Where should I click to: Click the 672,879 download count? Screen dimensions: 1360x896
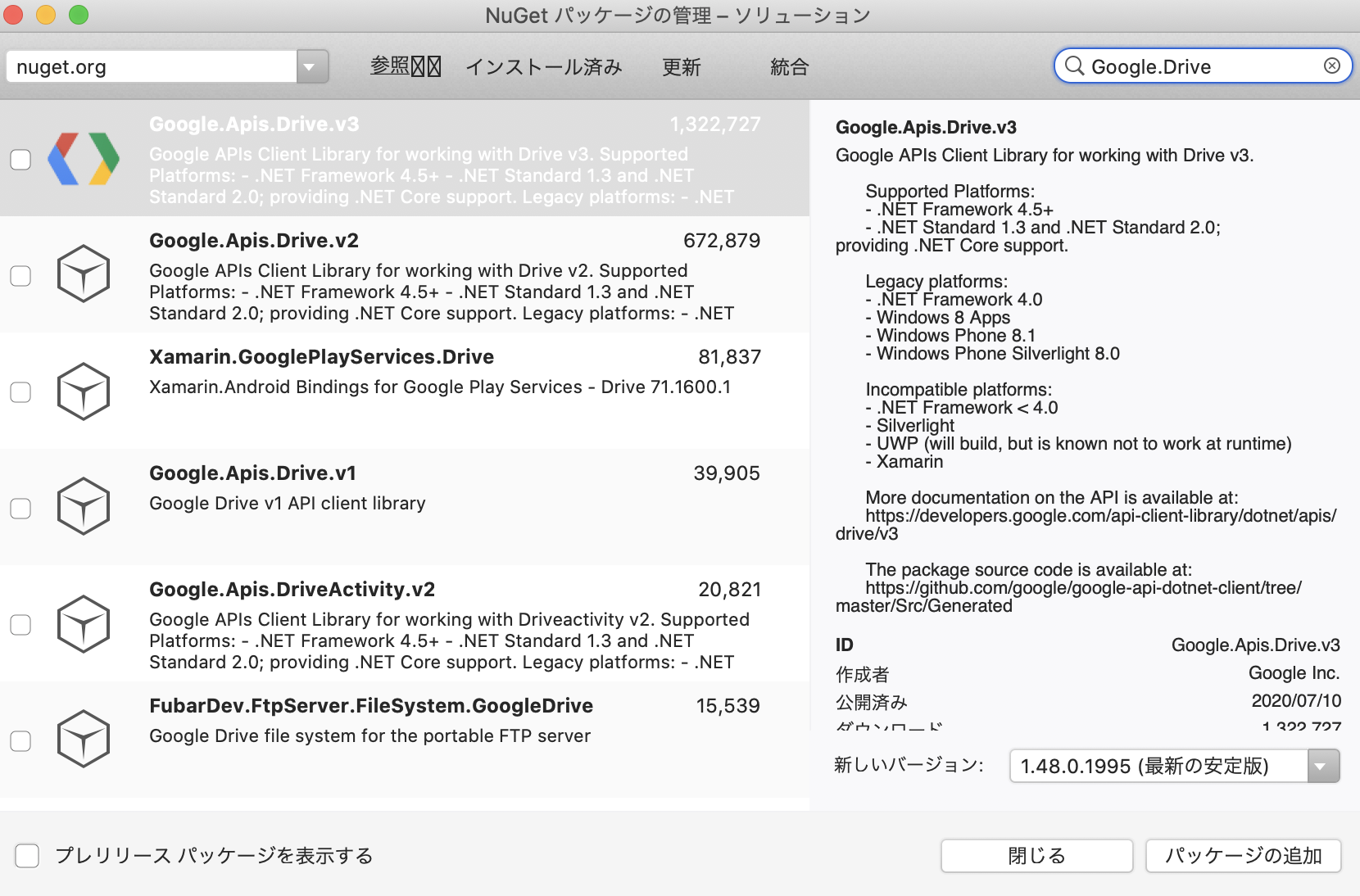(x=722, y=241)
